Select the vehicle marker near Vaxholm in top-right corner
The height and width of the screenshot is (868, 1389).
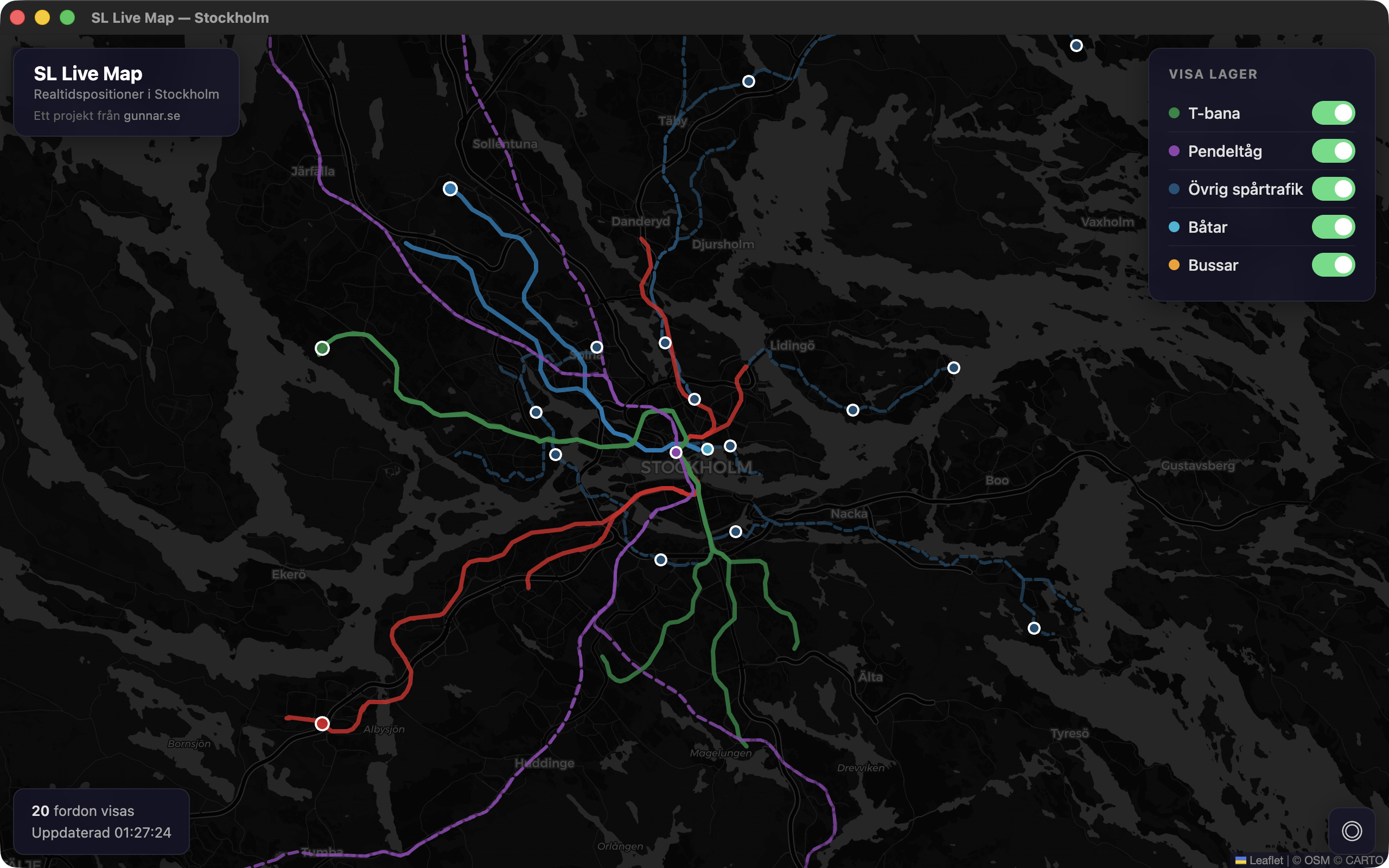point(1076,46)
